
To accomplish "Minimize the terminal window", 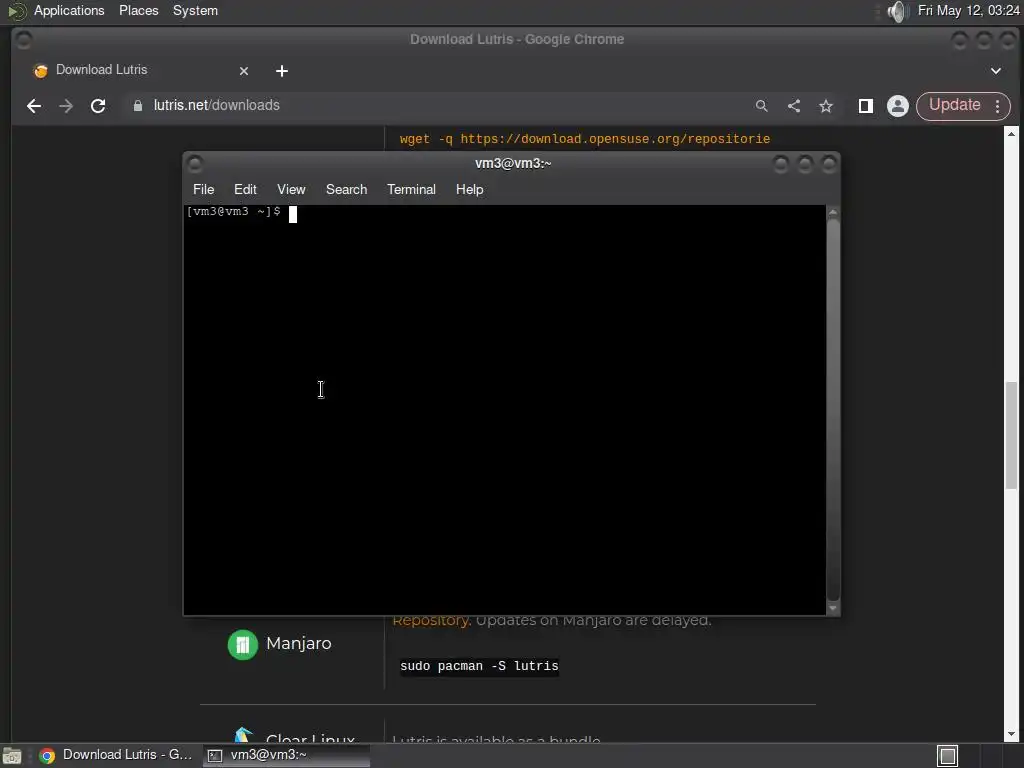I will tap(780, 164).
